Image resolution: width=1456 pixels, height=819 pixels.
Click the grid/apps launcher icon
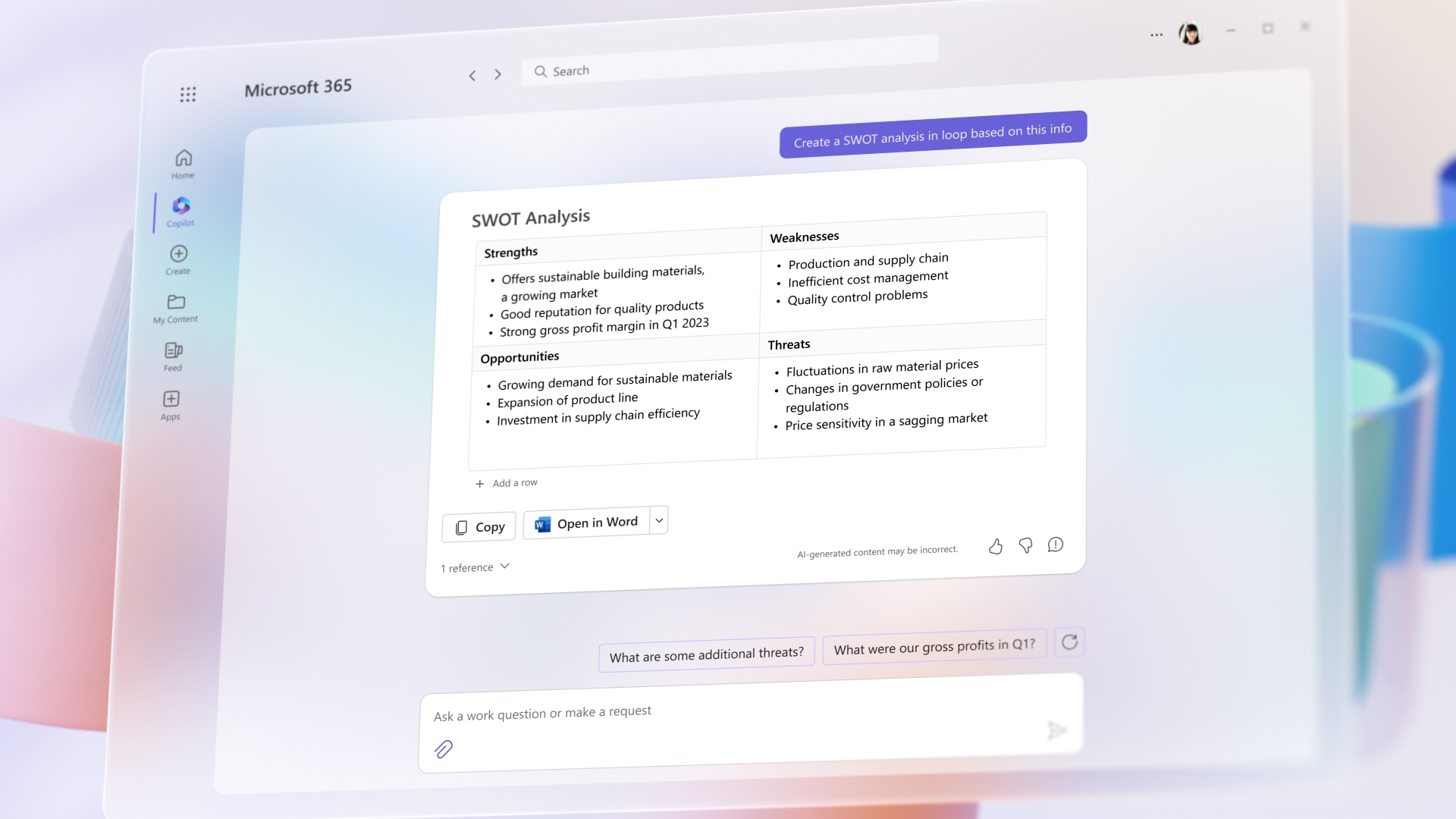tap(188, 95)
